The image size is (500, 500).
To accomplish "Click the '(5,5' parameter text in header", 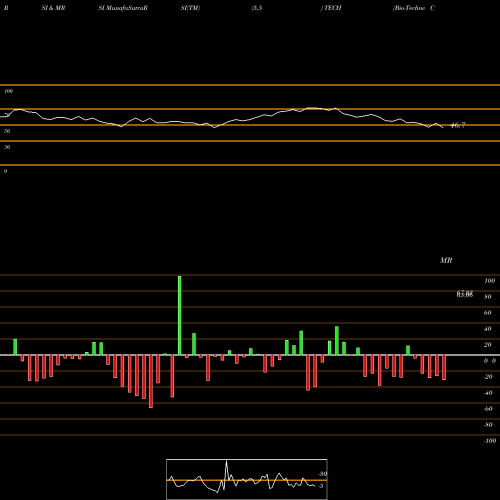I will coord(257,8).
